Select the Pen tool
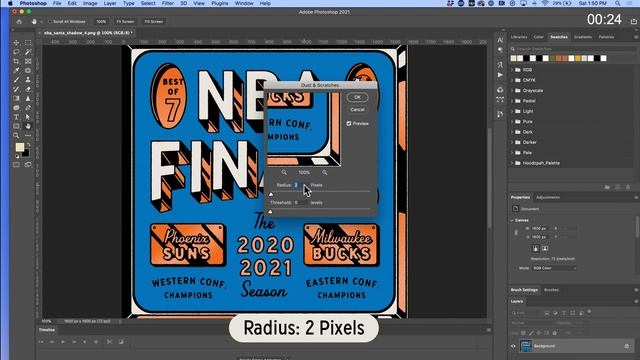Screen dimensions: 640x360 (x=28, y=108)
